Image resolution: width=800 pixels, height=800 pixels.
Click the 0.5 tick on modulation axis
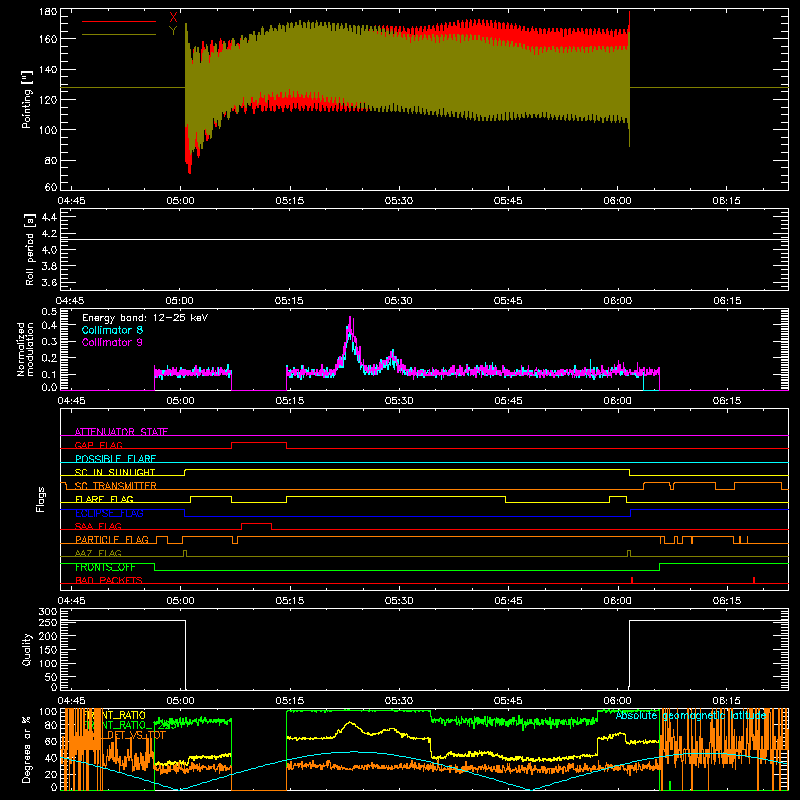(49, 312)
